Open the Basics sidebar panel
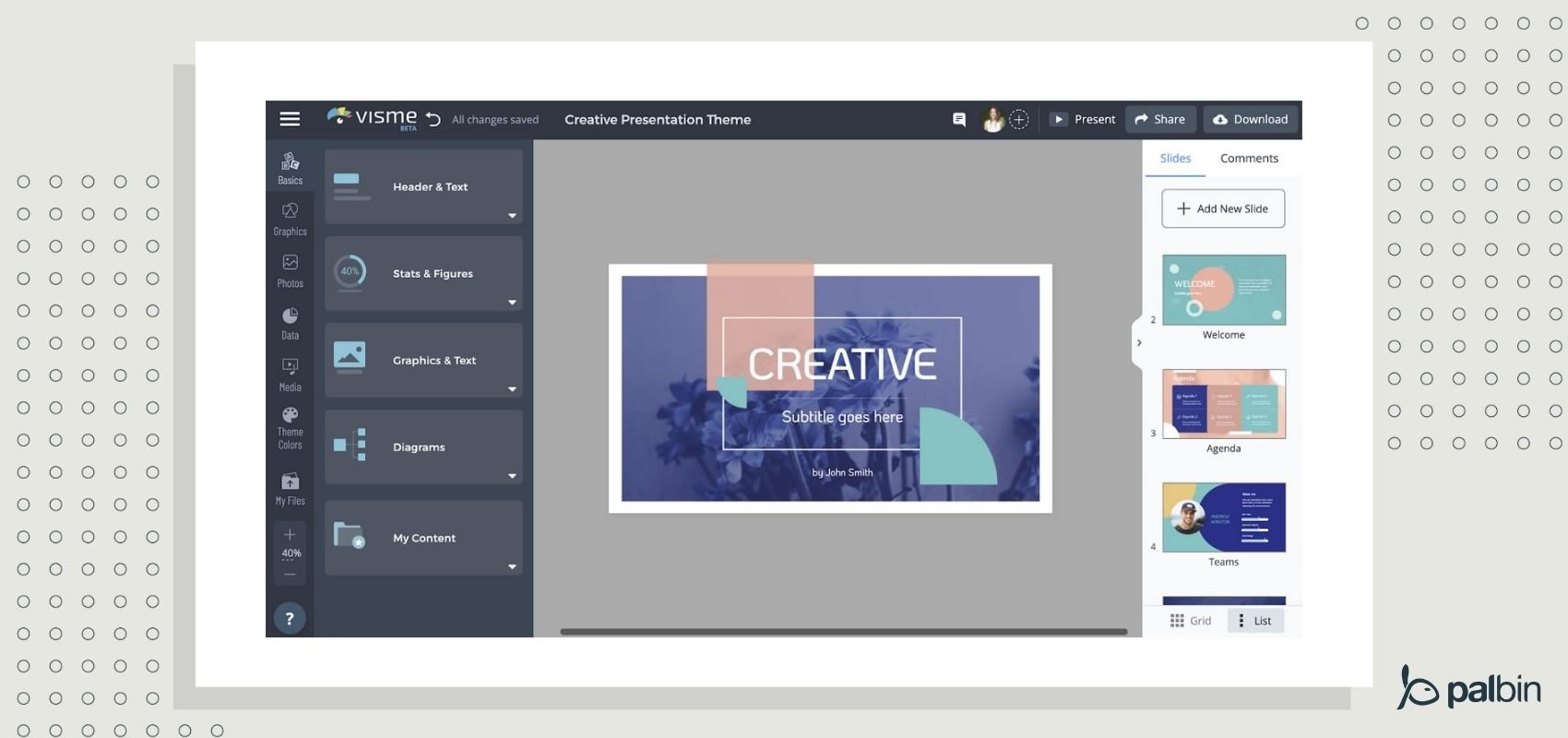The image size is (1568, 738). point(290,168)
